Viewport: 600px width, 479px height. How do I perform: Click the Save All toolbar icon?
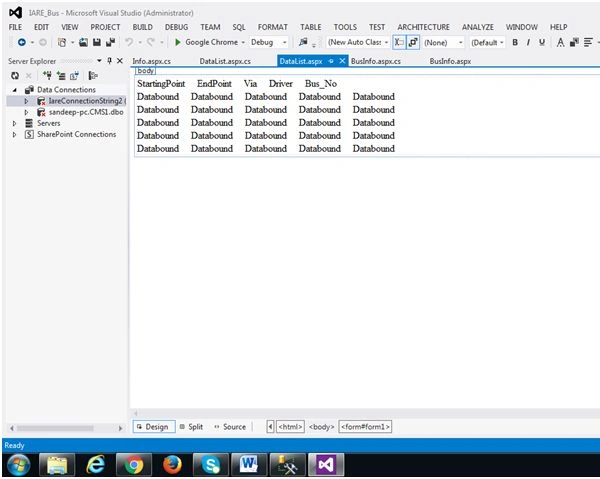click(x=111, y=42)
